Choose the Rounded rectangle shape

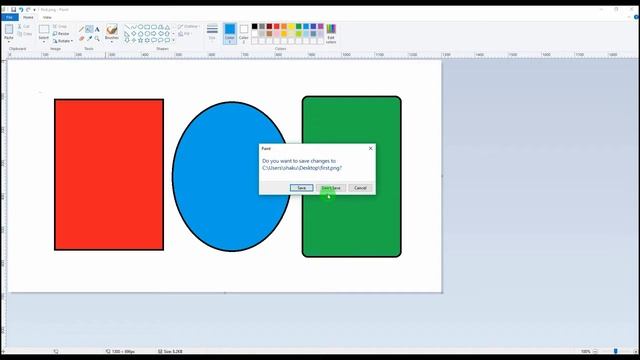click(x=154, y=27)
